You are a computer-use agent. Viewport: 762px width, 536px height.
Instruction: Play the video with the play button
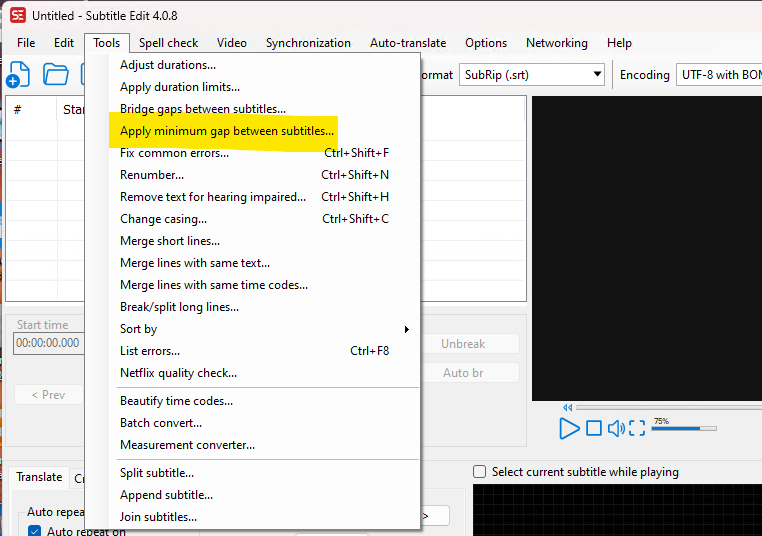click(569, 429)
